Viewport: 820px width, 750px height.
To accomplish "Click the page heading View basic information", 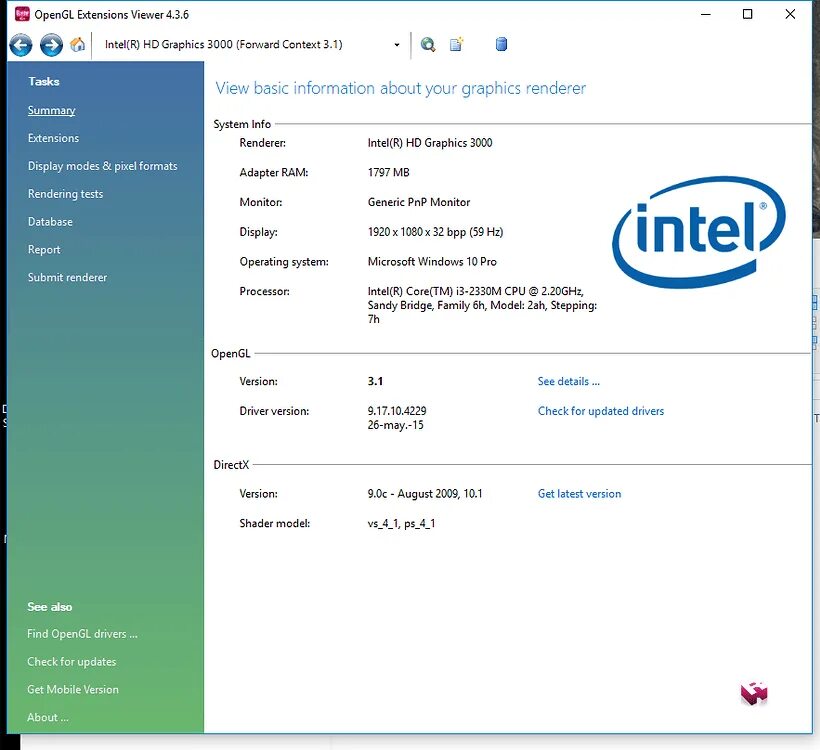I will (x=401, y=88).
